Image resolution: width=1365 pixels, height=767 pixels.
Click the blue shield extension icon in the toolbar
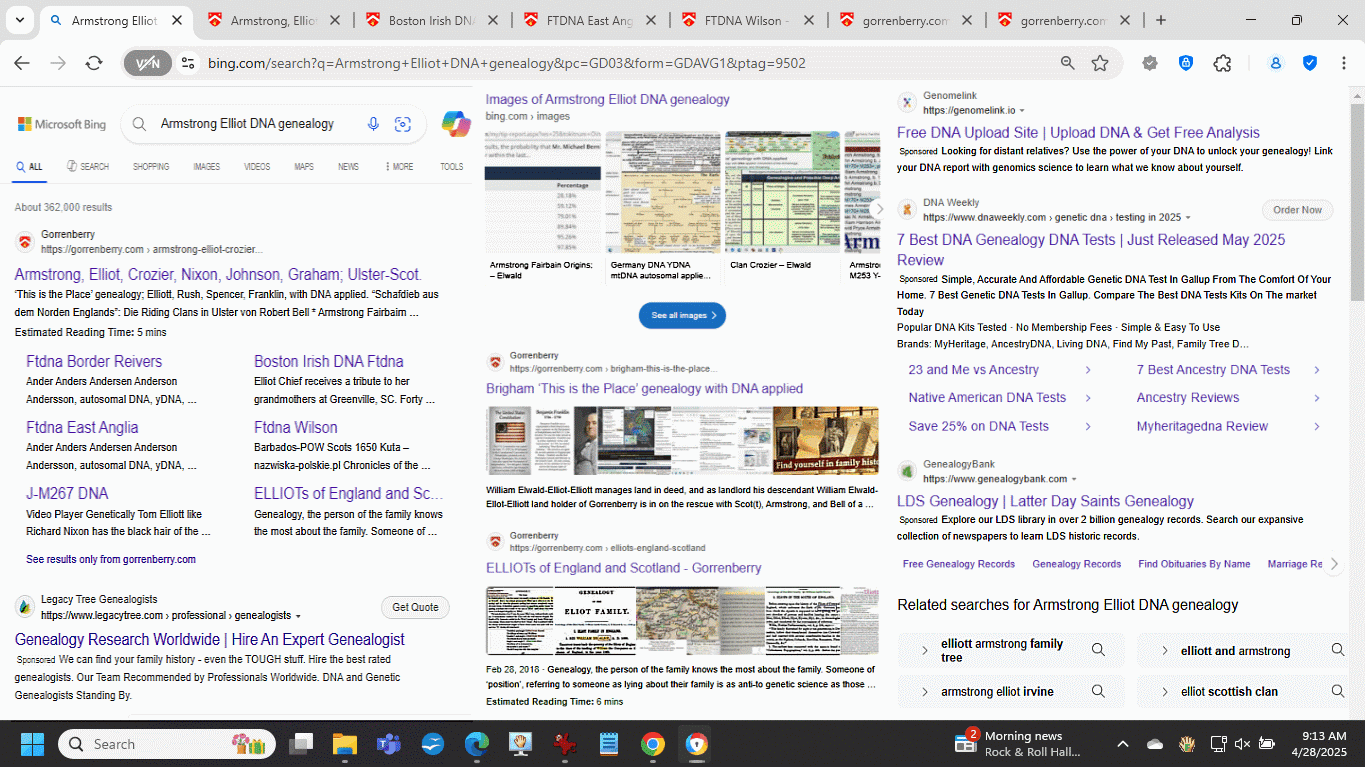(x=1186, y=63)
